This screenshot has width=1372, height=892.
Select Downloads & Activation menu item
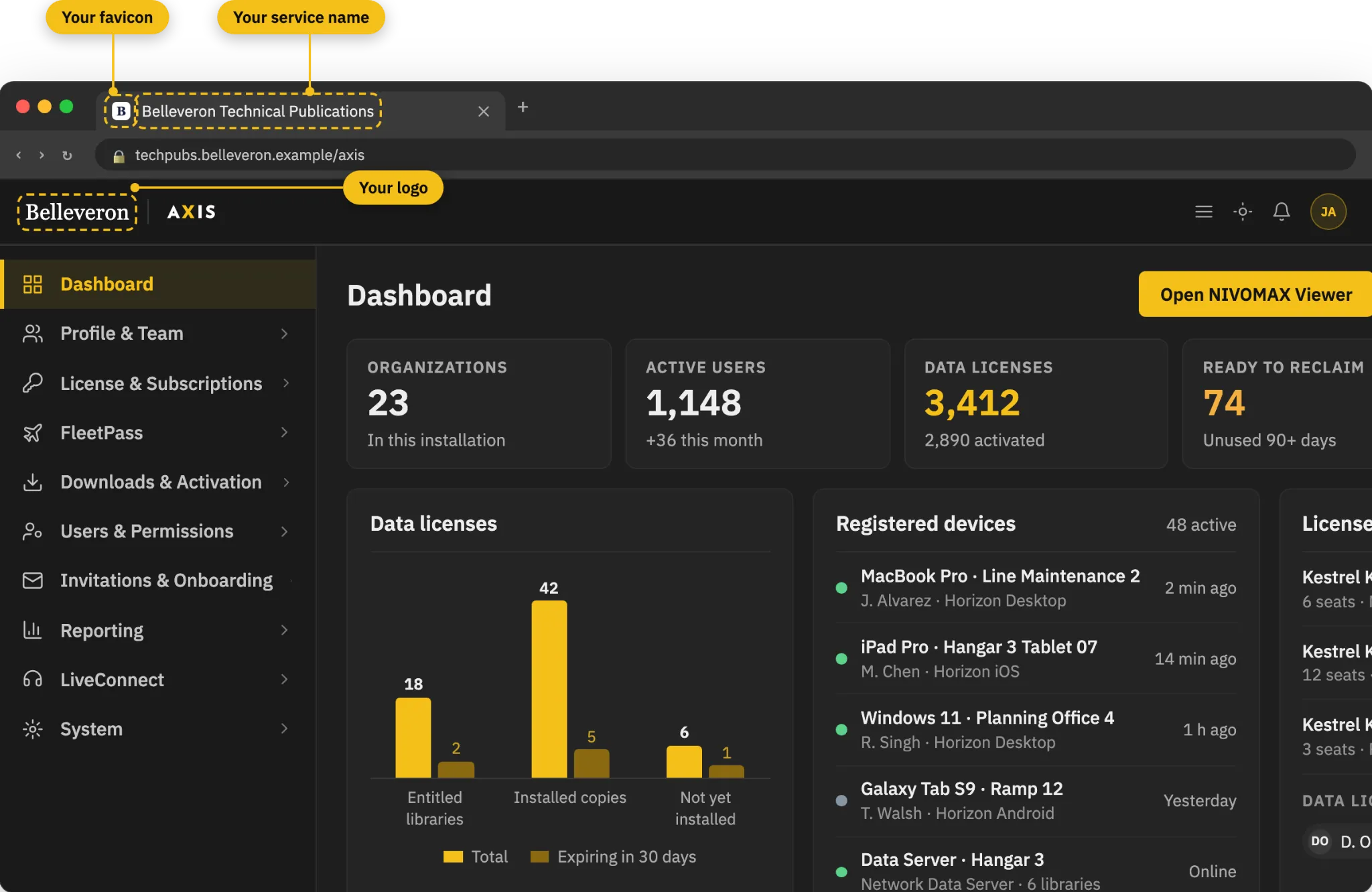pos(158,482)
